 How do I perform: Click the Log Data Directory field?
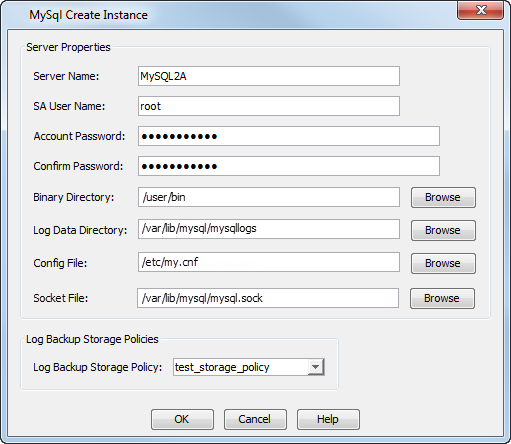[x=269, y=229]
